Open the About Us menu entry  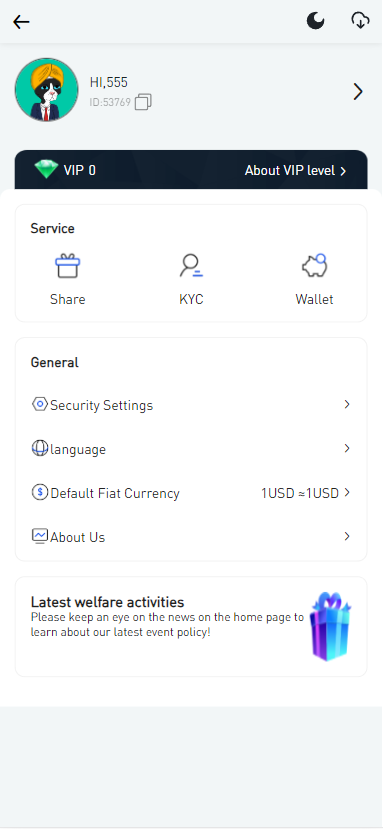click(x=191, y=537)
